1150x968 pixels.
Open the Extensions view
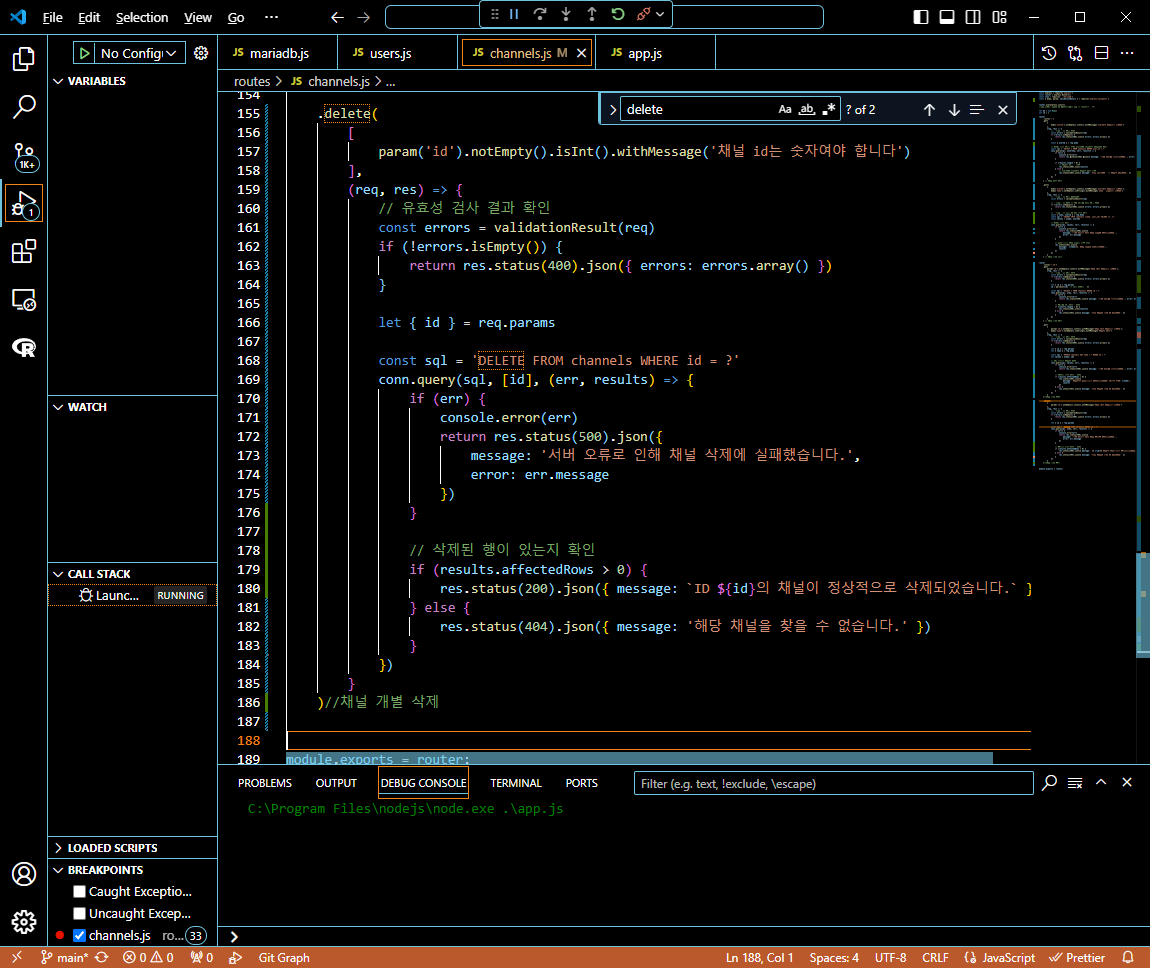coord(23,252)
